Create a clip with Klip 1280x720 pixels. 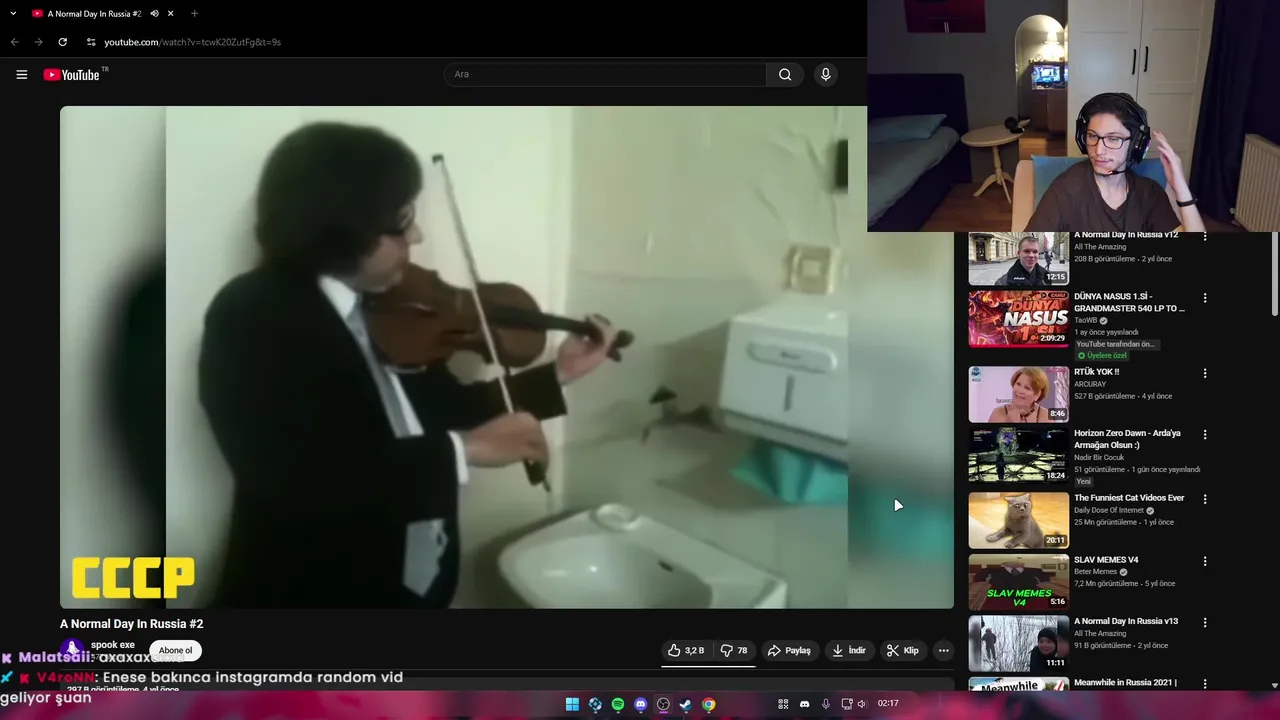tap(903, 650)
